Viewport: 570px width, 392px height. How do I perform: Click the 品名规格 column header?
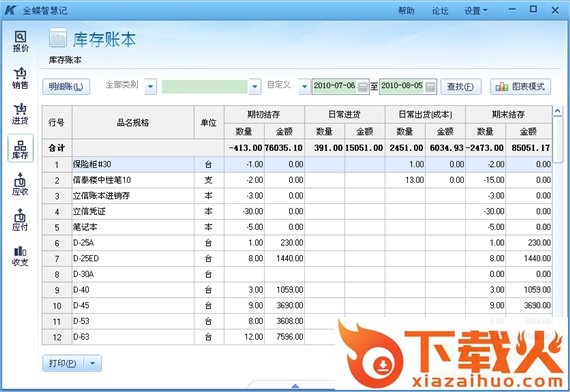coord(133,123)
